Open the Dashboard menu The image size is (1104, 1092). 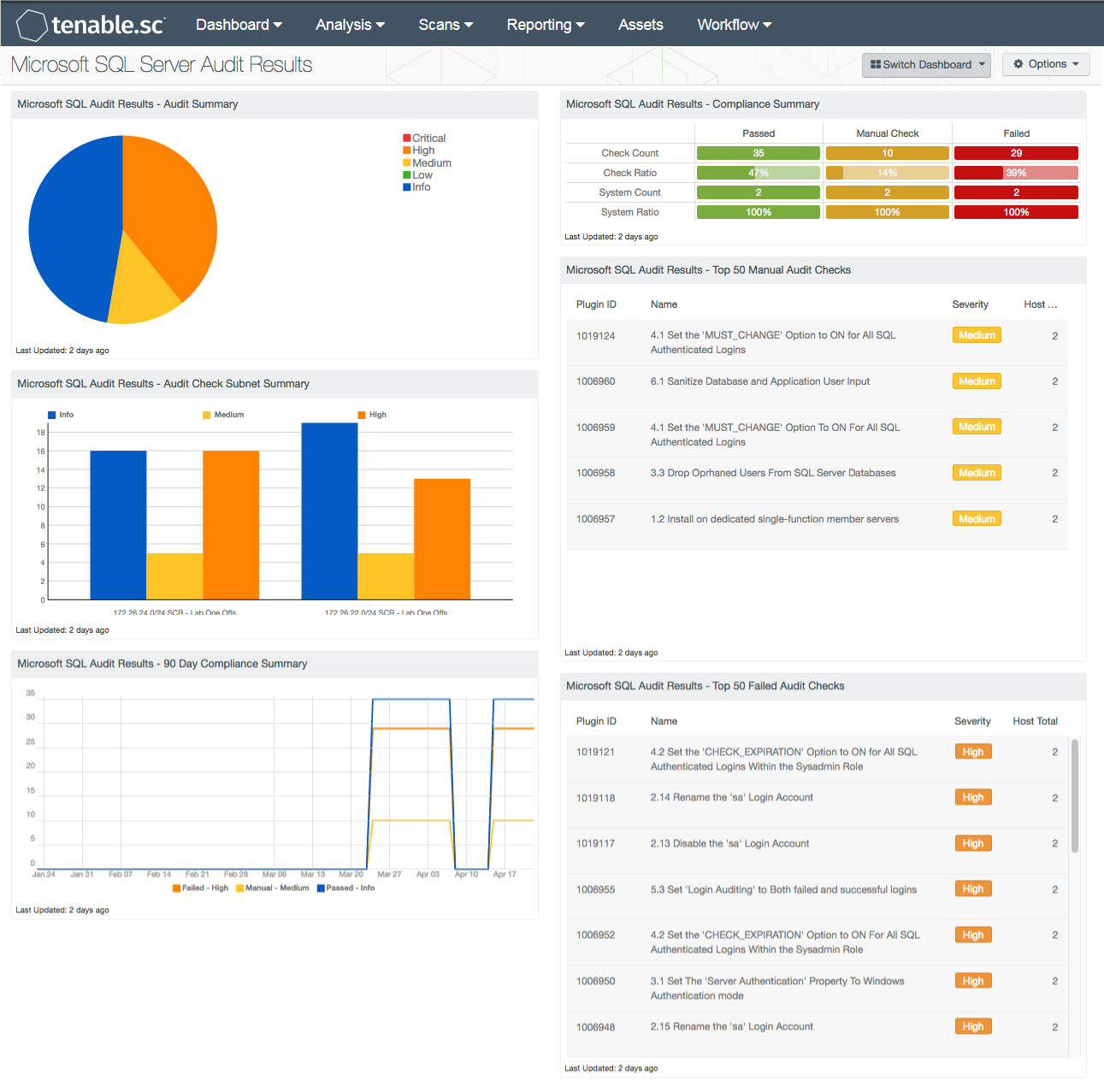coord(239,25)
